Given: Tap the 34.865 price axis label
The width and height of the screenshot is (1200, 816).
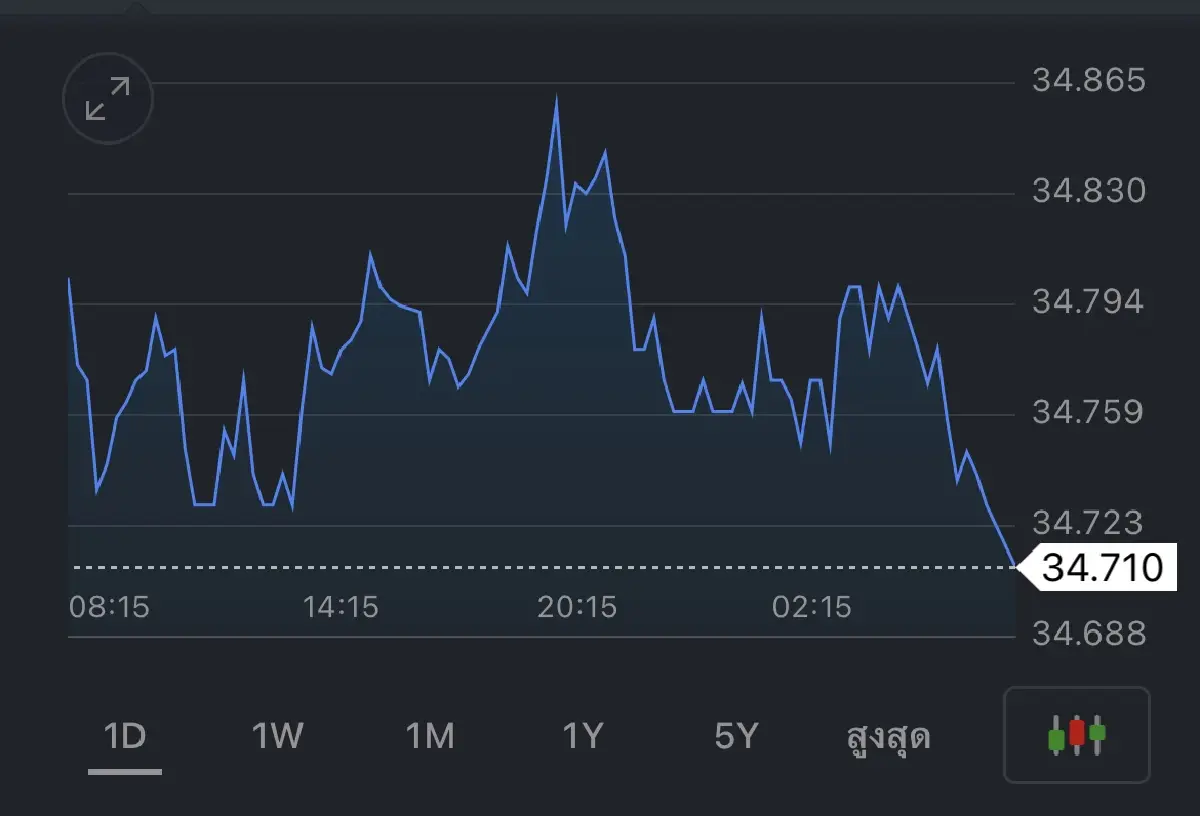Looking at the screenshot, I should 1089,80.
